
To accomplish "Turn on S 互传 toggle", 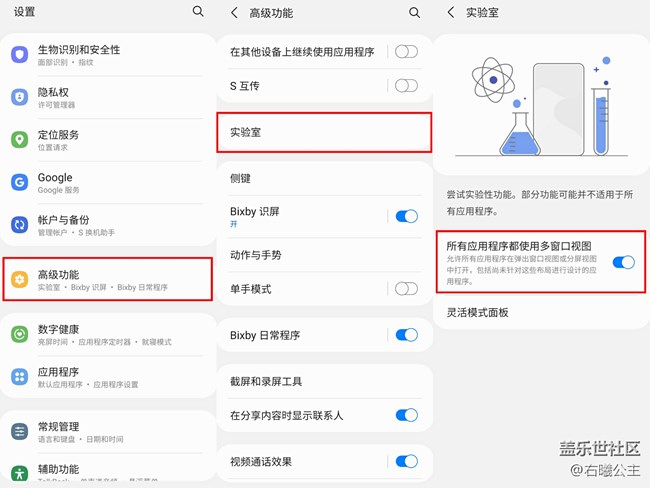I will click(x=406, y=86).
